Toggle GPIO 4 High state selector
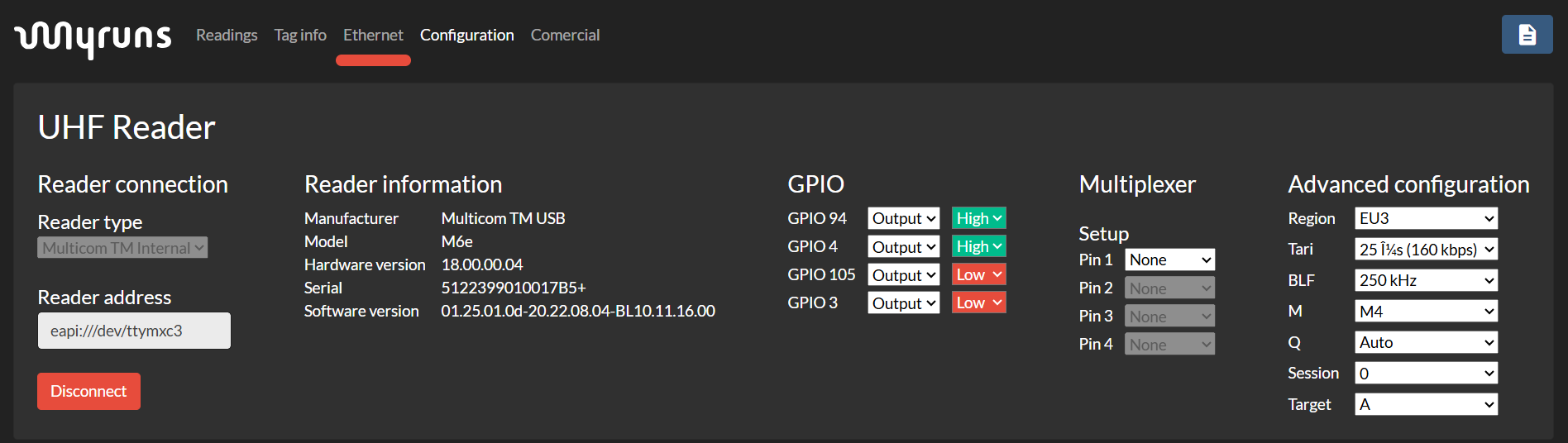This screenshot has width=1568, height=443. coord(978,246)
